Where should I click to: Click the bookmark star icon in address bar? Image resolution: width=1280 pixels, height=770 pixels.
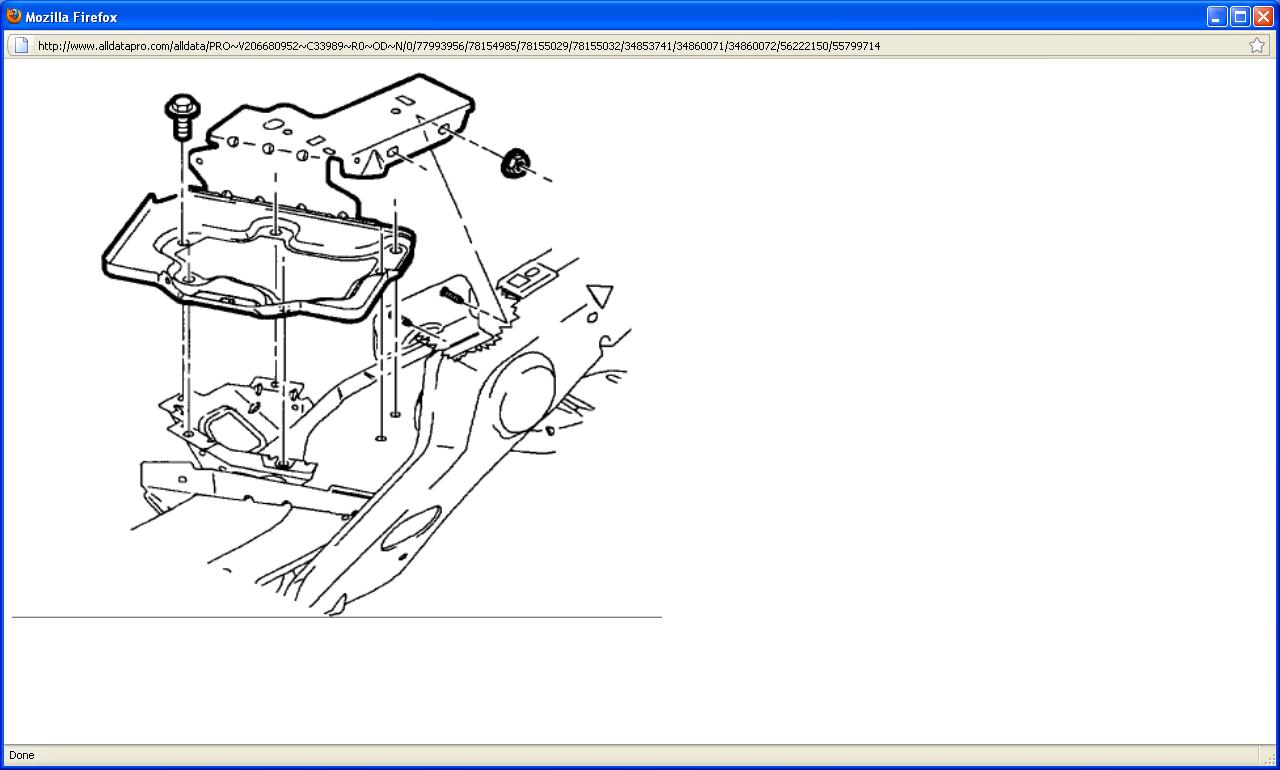click(1257, 45)
